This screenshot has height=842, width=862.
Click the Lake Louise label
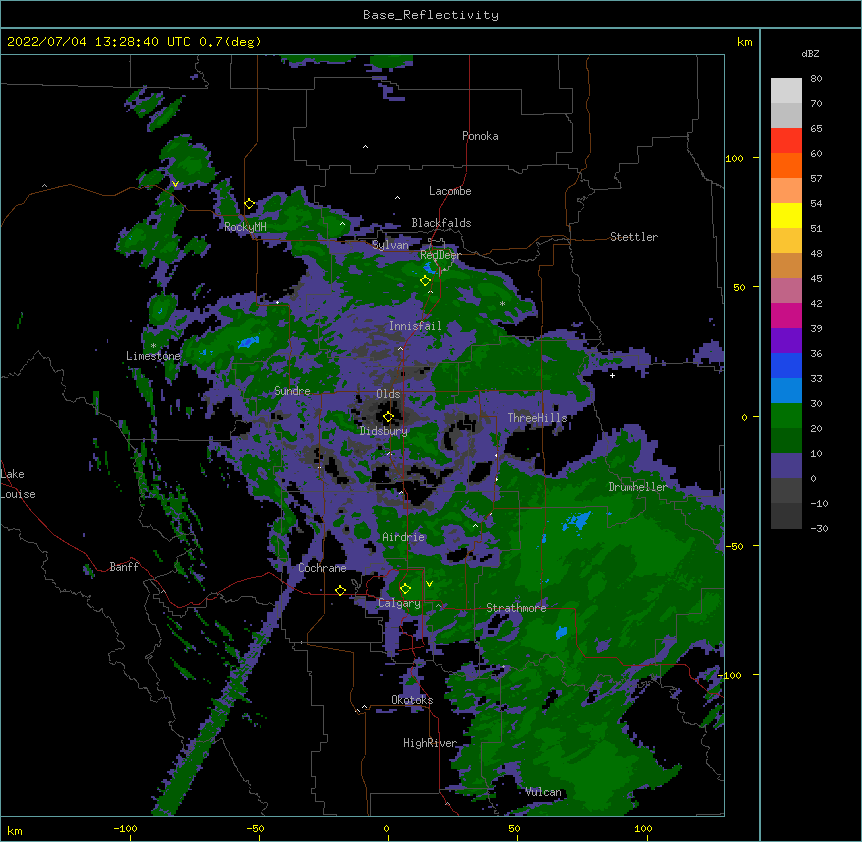point(18,484)
